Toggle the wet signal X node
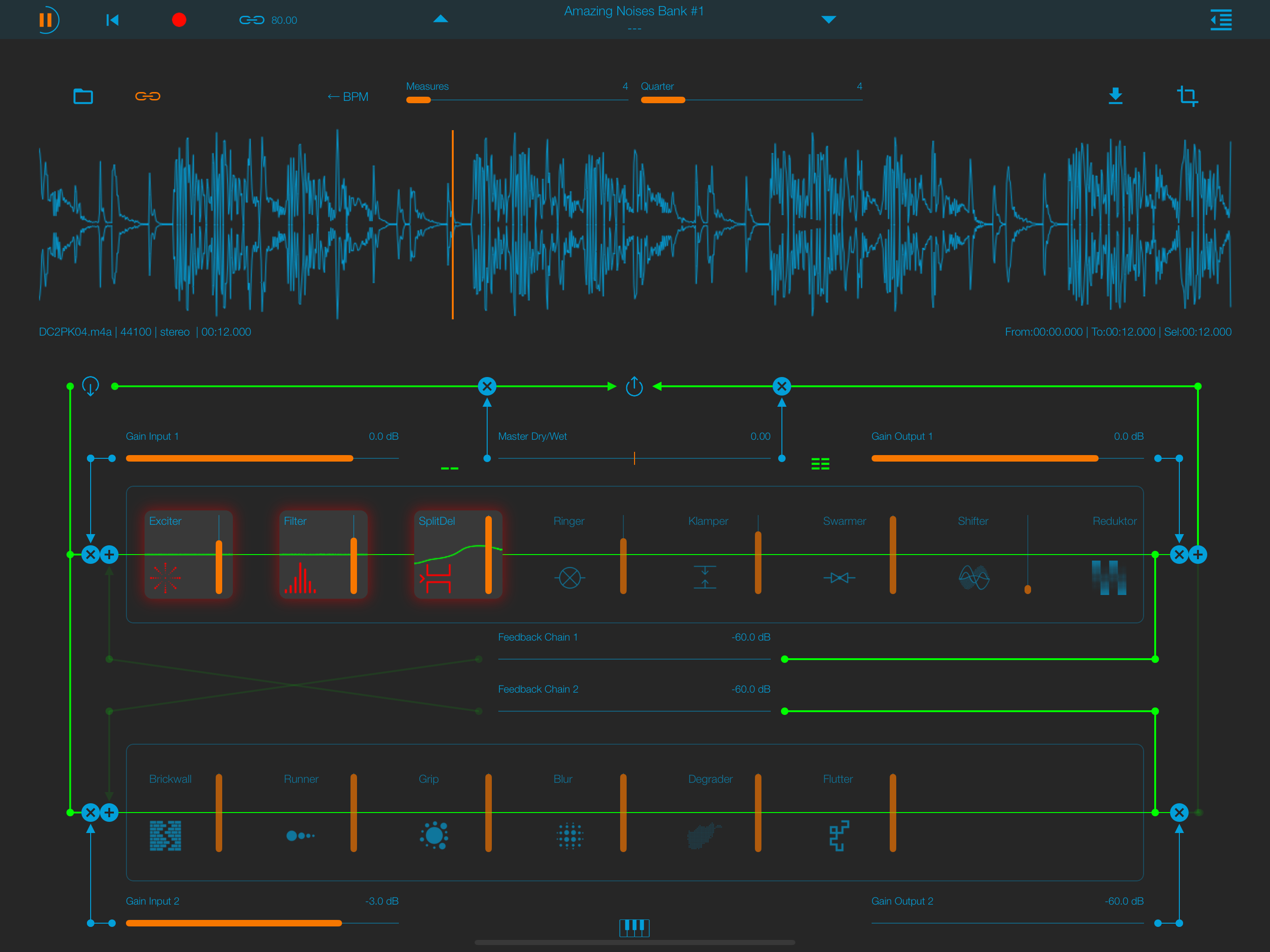Screen dimensions: 1270x952 (x=781, y=386)
